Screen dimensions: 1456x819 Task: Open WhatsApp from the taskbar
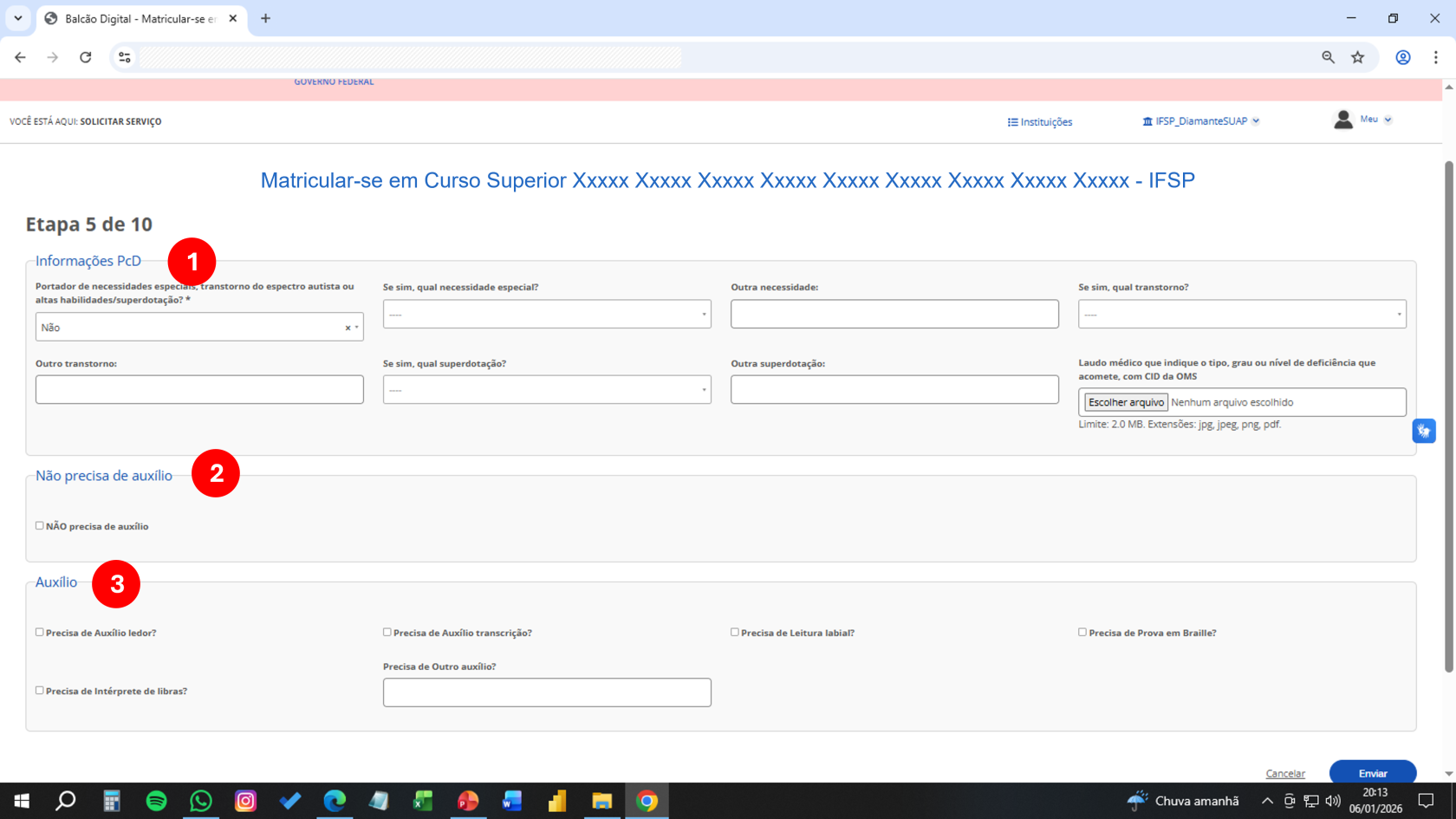(201, 801)
